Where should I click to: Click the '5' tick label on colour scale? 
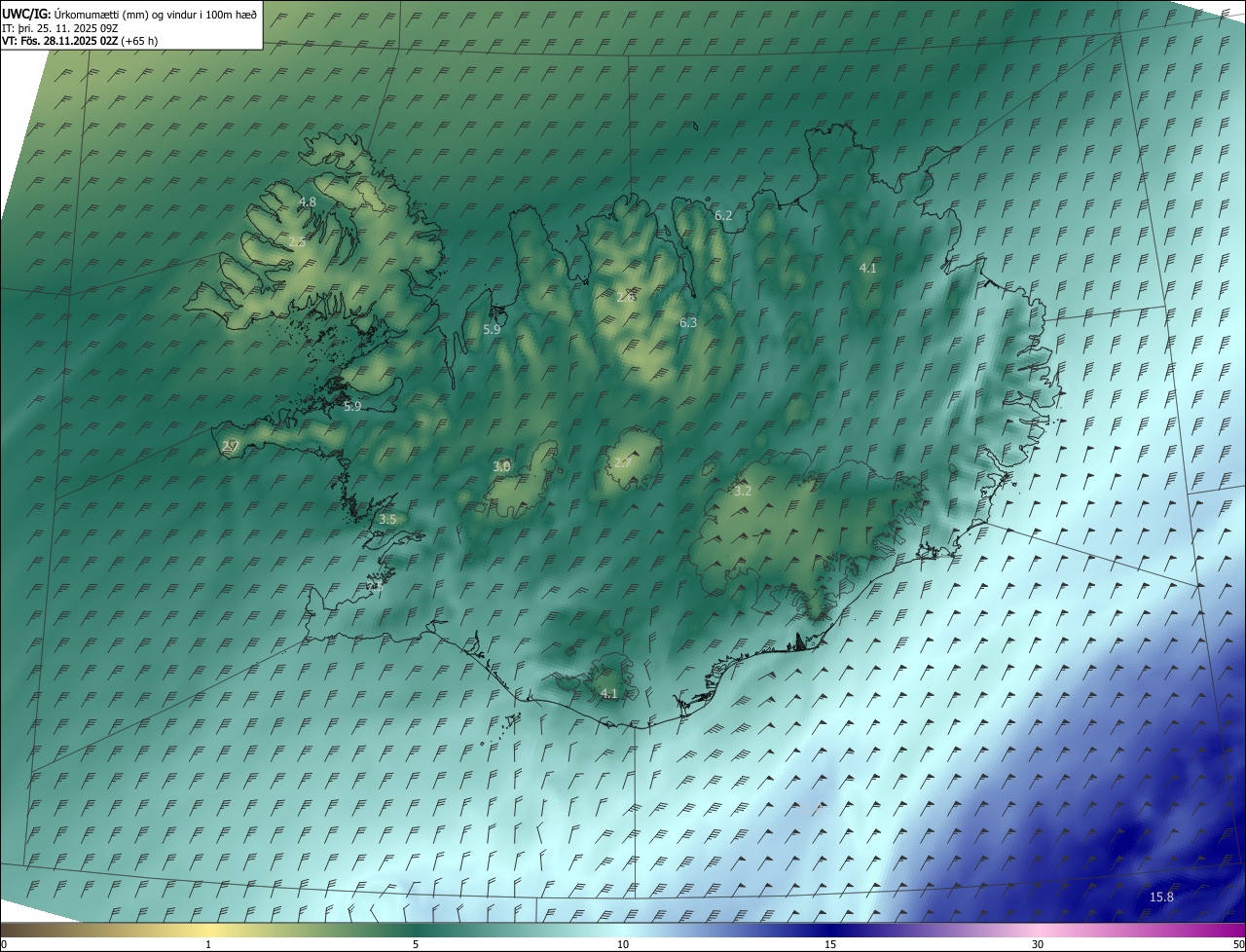coord(416,944)
